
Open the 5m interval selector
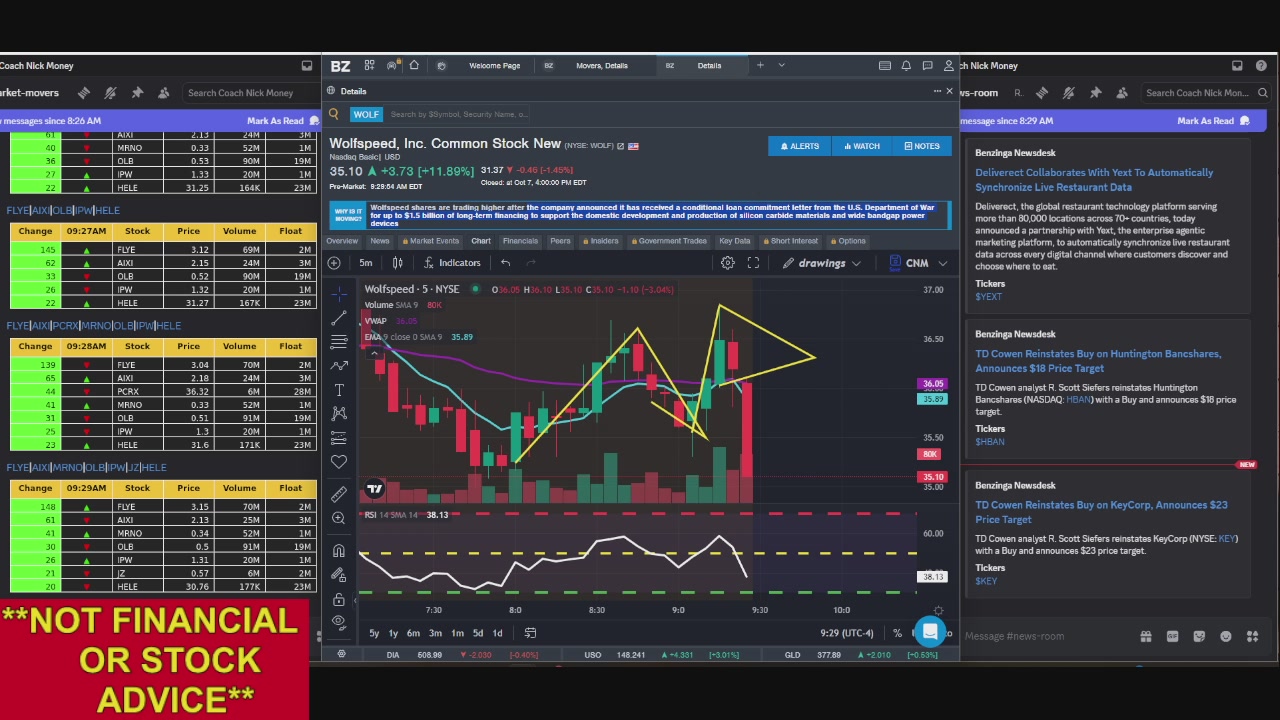point(366,263)
